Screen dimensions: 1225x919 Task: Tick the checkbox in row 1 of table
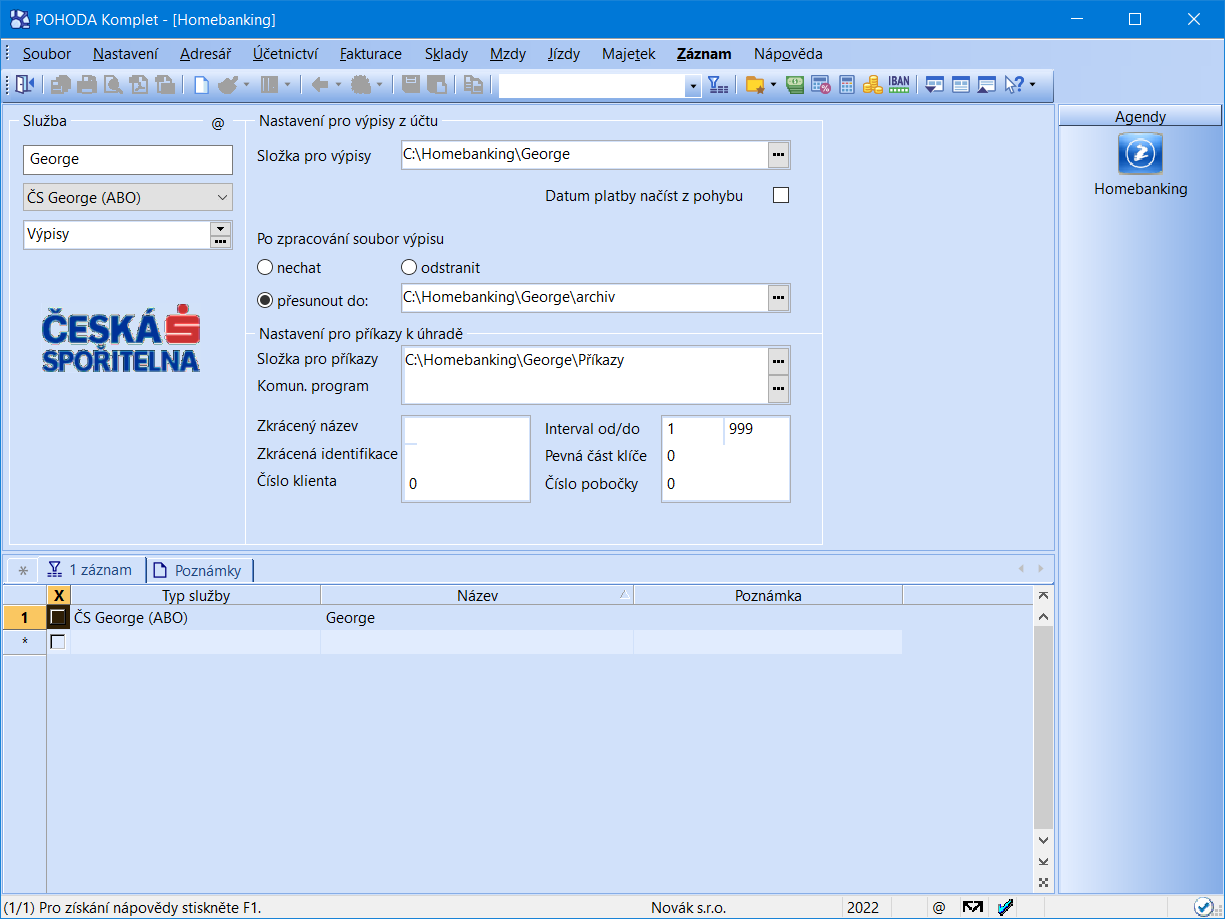point(58,618)
